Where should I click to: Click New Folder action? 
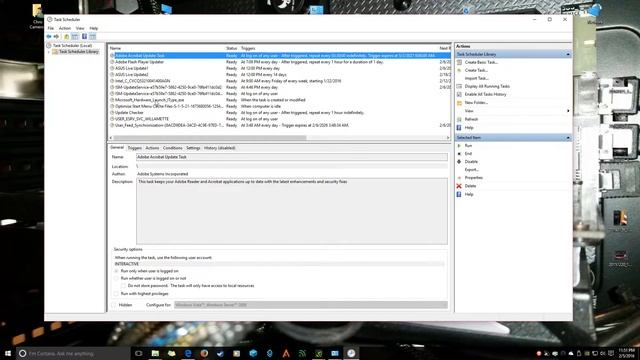[x=476, y=102]
